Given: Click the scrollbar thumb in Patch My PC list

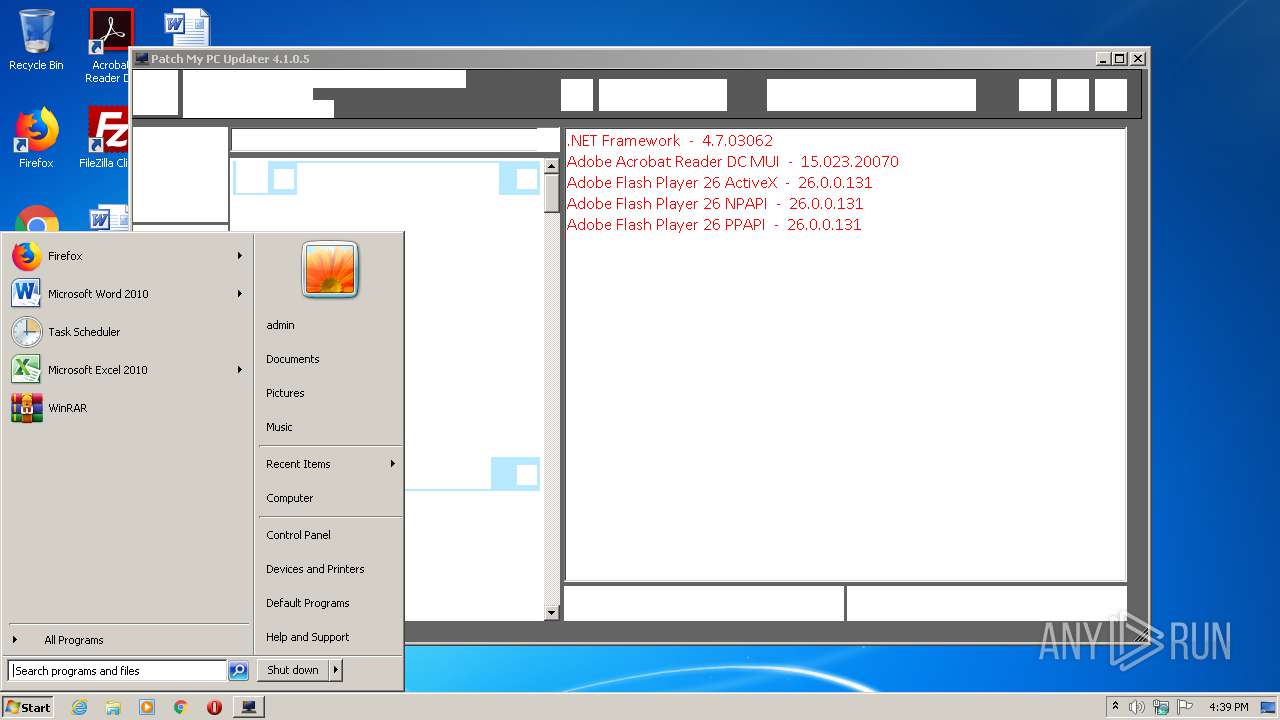Looking at the screenshot, I should click(551, 193).
